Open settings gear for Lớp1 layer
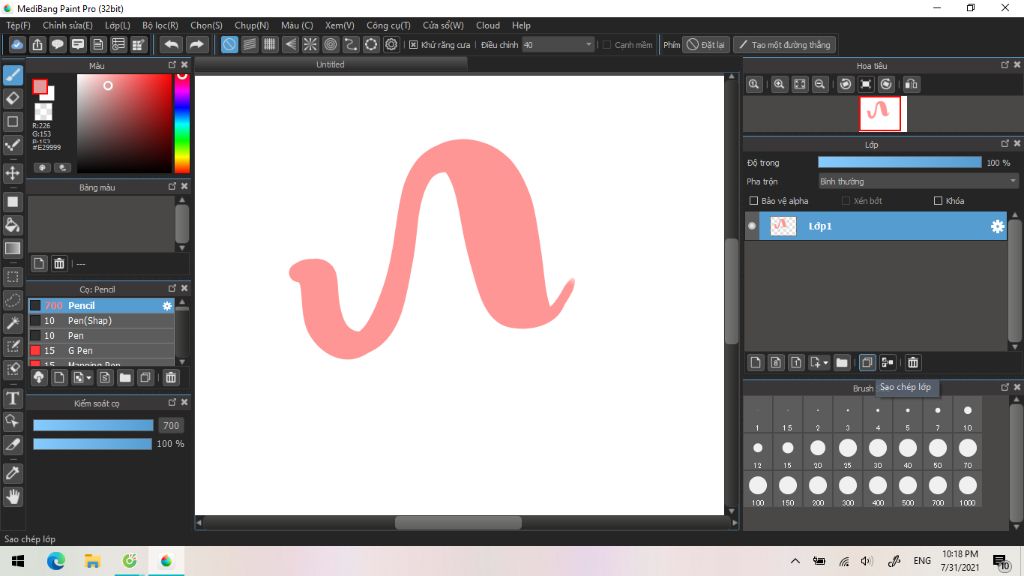 (997, 226)
